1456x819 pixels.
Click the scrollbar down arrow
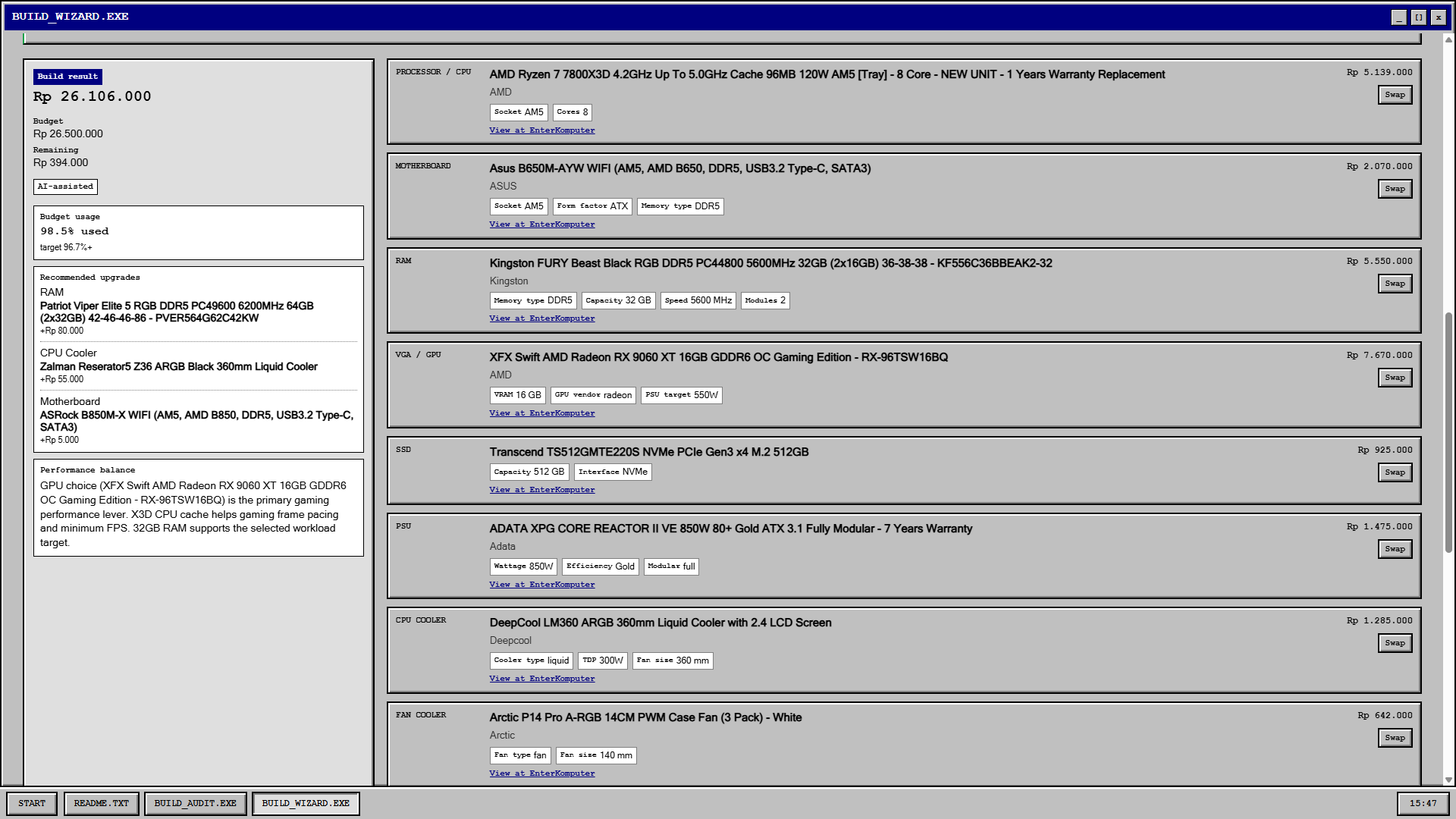1448,780
